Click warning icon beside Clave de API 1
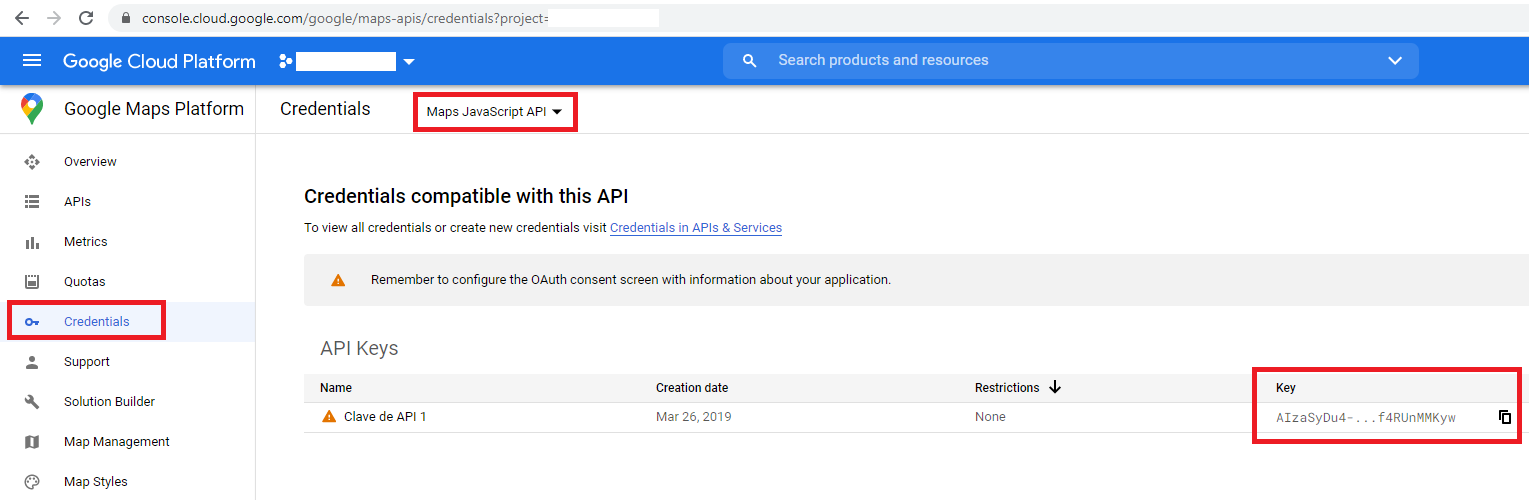The height and width of the screenshot is (500, 1529). (329, 417)
